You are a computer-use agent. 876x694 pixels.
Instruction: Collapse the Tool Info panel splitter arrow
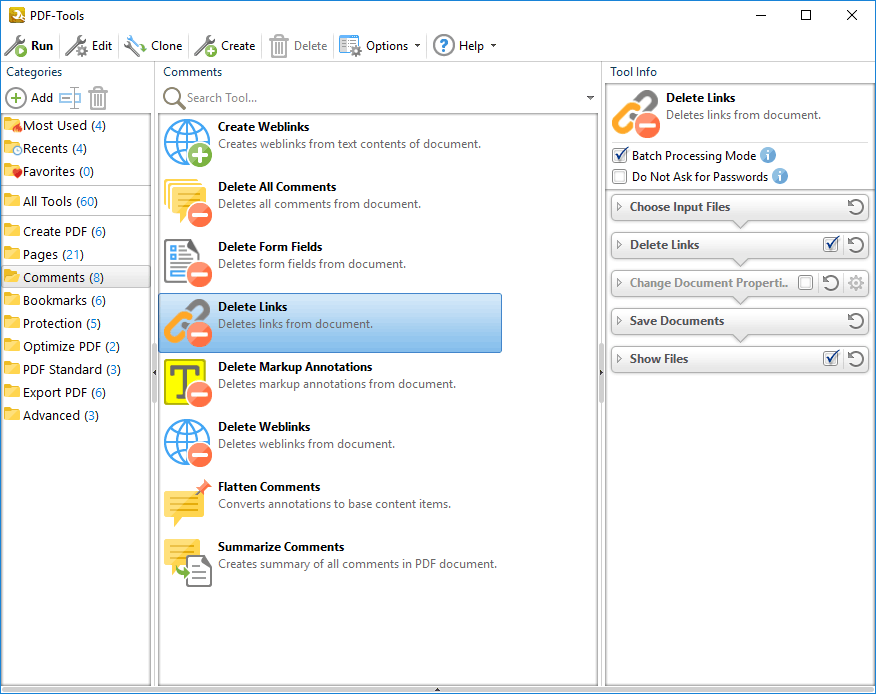coord(601,372)
